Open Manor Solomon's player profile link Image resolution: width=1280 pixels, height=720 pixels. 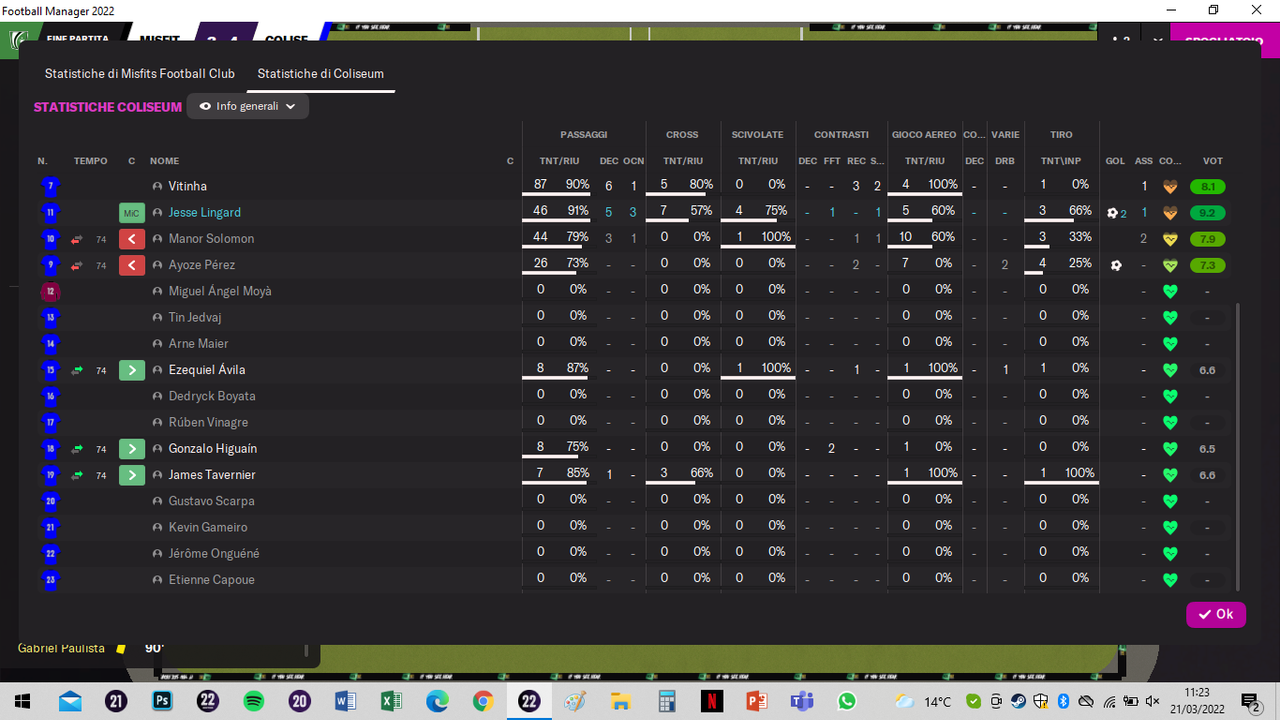pos(211,239)
